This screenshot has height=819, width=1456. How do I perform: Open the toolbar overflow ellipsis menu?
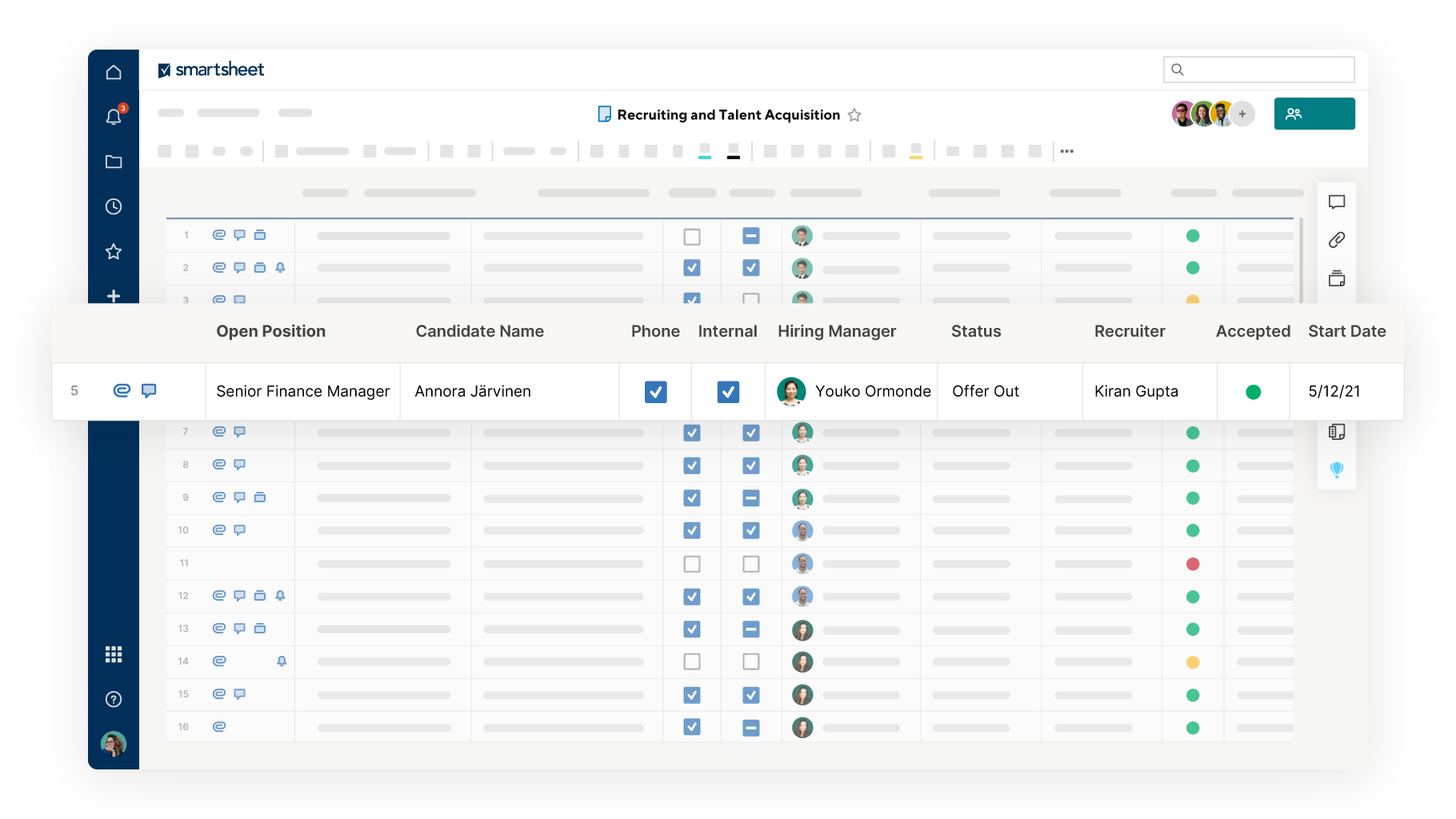[1066, 150]
